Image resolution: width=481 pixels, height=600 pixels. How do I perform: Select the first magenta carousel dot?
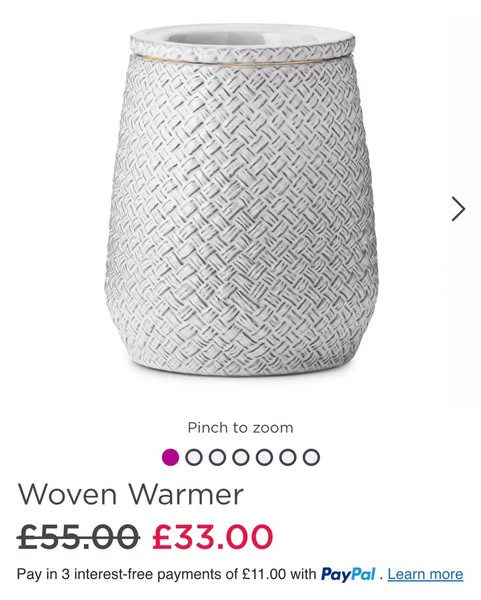tap(170, 457)
